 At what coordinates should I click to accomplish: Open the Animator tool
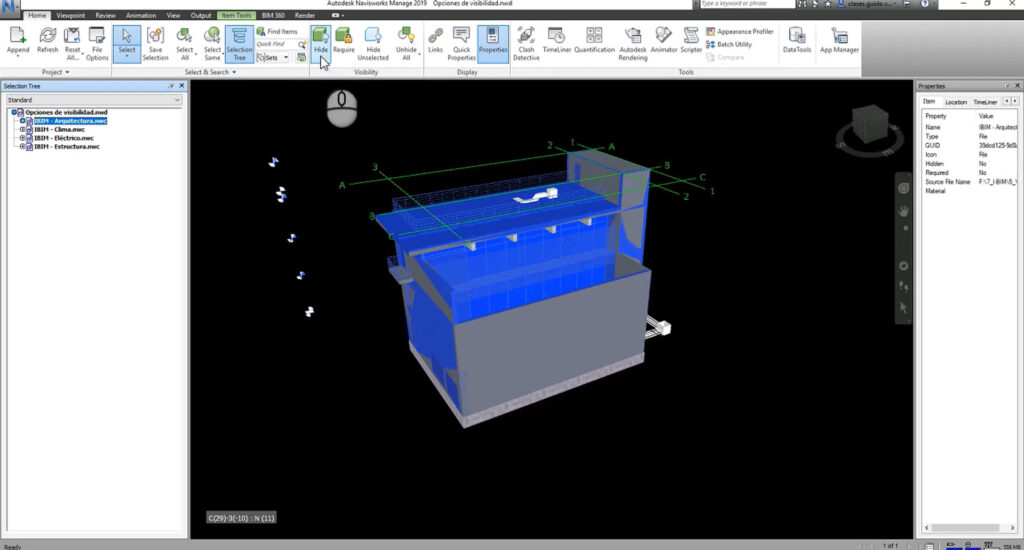pyautogui.click(x=664, y=41)
